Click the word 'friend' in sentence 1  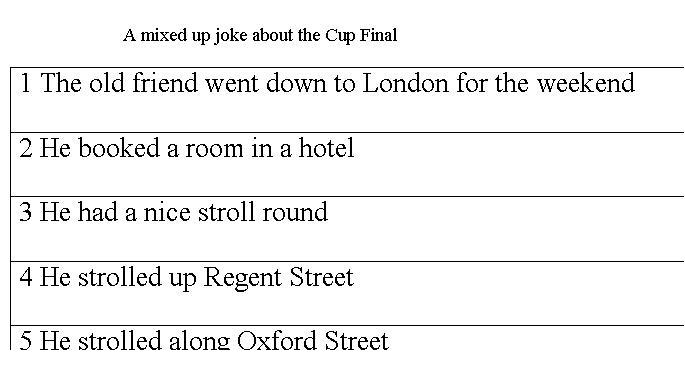pyautogui.click(x=165, y=83)
